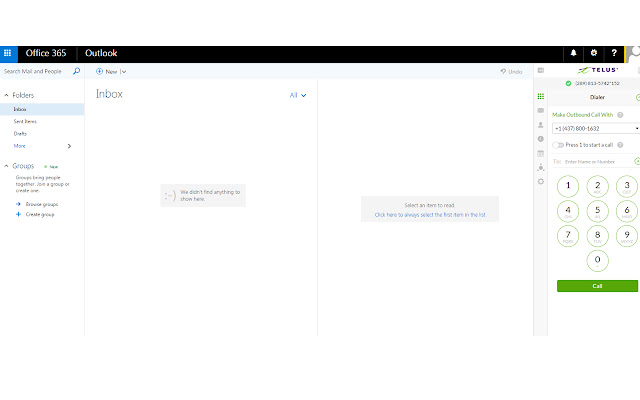Collapse the Groups section
The image size is (640, 400).
click(x=6, y=166)
